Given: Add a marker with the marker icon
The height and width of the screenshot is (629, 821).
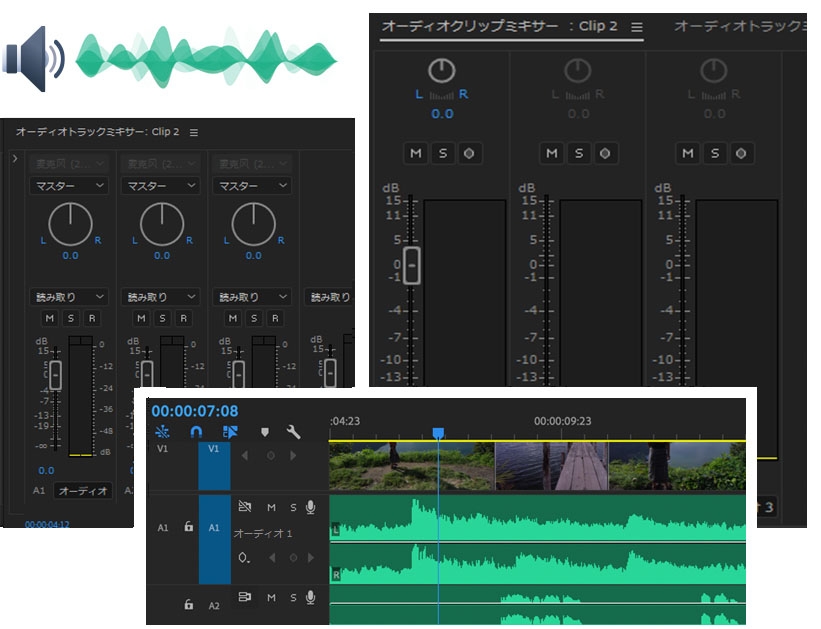Looking at the screenshot, I should 265,432.
